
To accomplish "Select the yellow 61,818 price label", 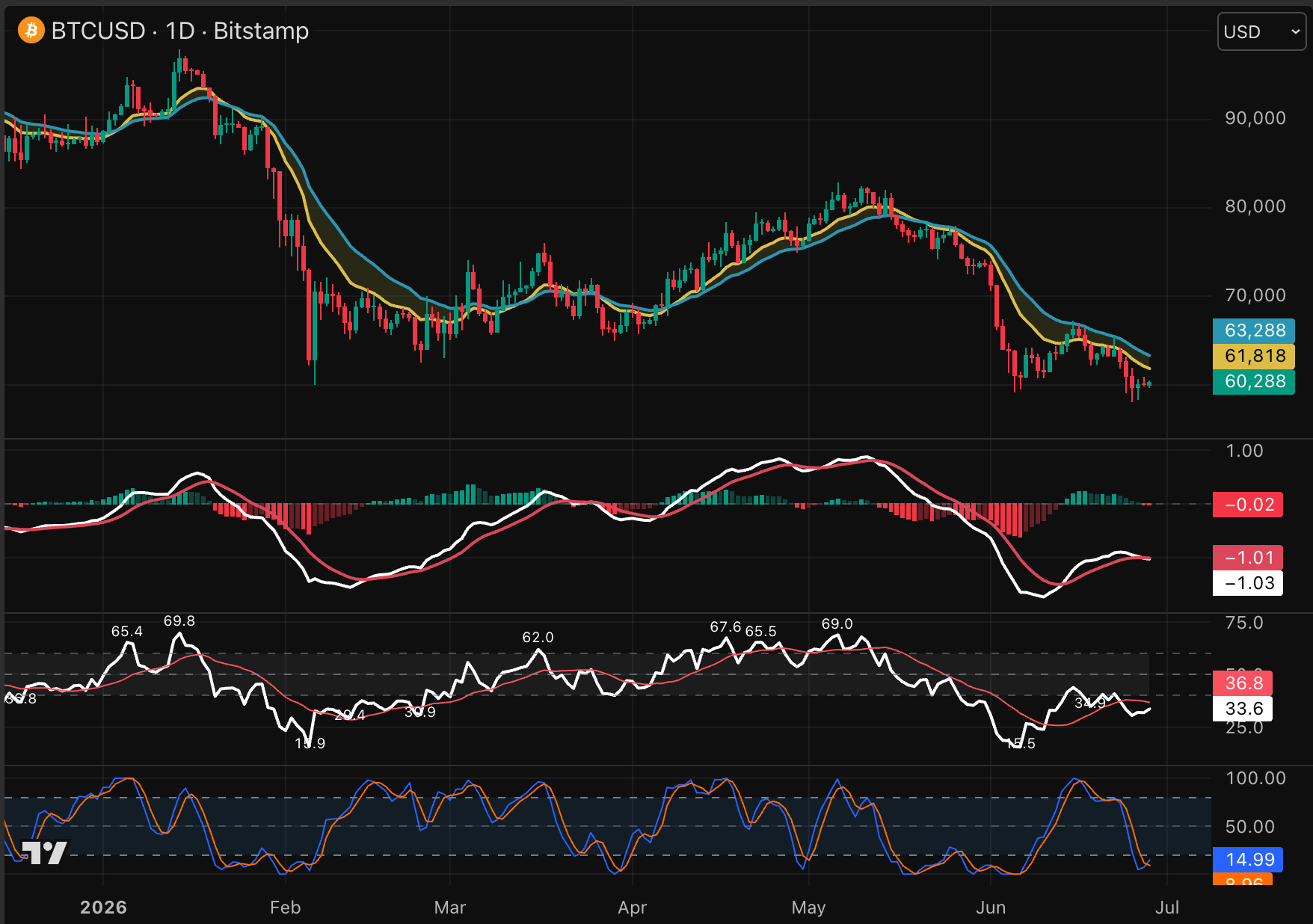I will [x=1253, y=356].
